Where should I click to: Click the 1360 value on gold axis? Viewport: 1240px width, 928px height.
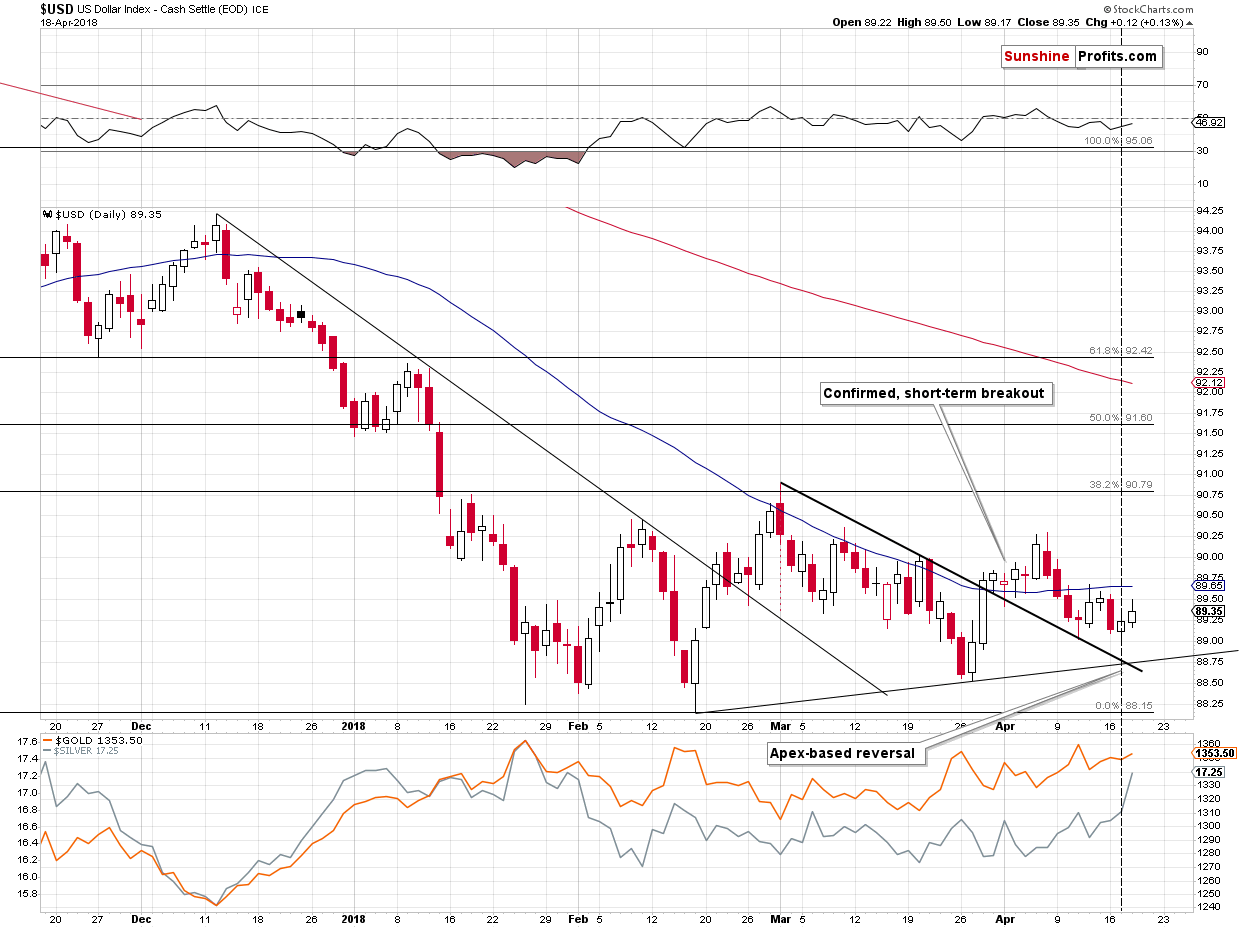click(1206, 744)
